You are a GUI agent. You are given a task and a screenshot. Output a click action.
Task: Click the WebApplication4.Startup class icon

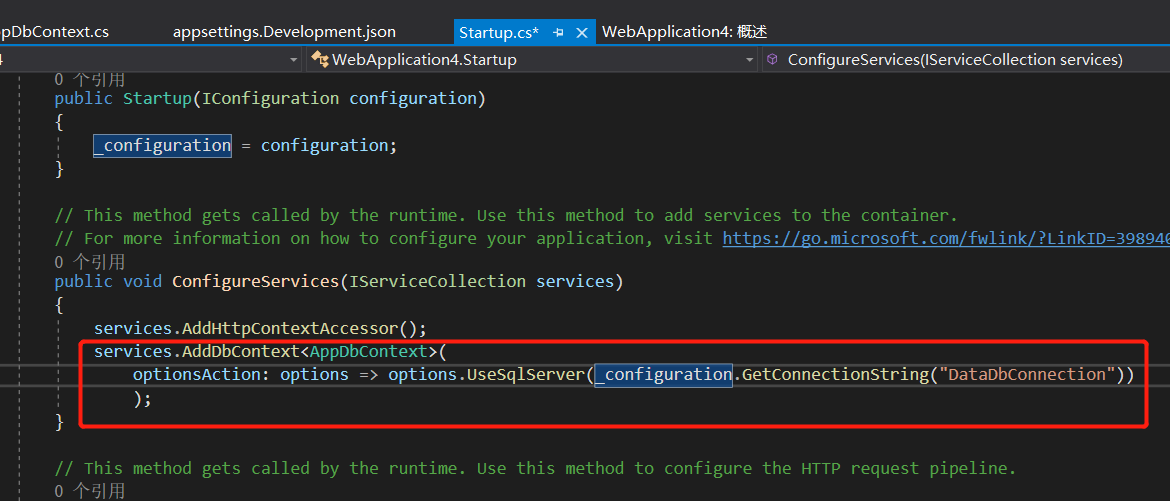point(320,60)
